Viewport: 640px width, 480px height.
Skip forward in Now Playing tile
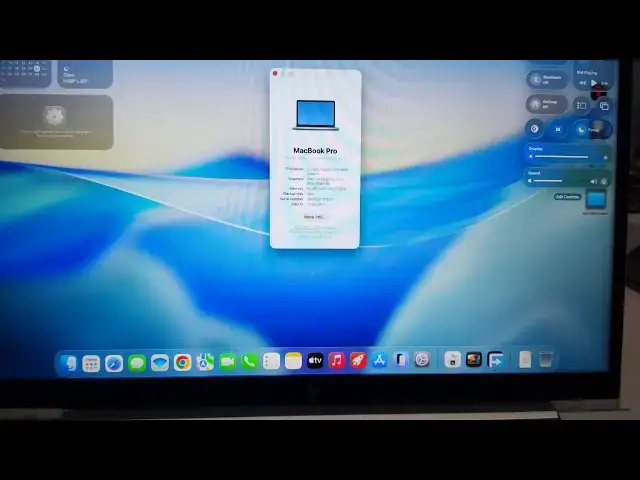click(604, 84)
